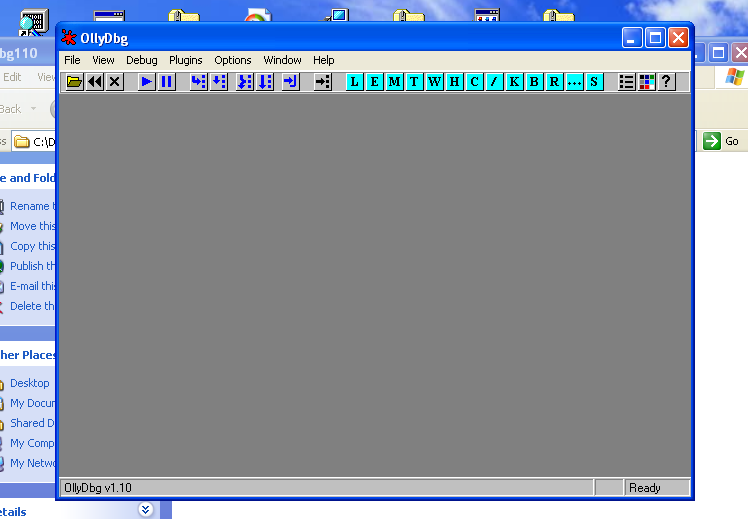
Task: Click Copy this link in Explorer pane
Action: [33, 246]
